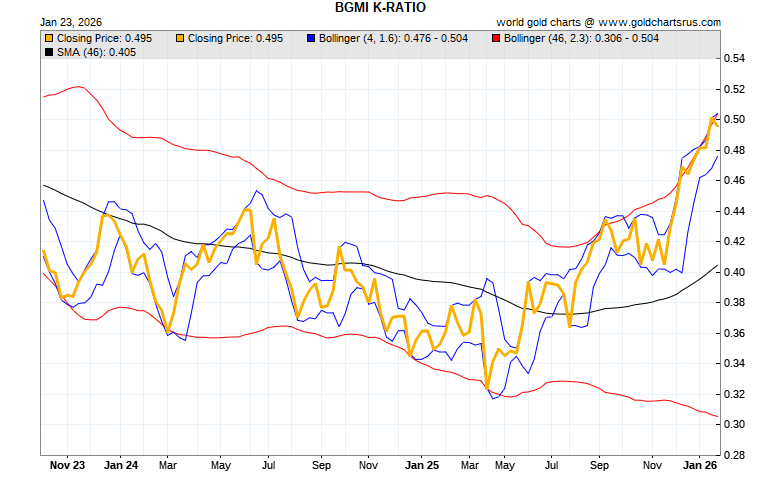Click the BGMI K-RATIO chart title
Viewport: 760px width, 491px height.
[x=379, y=7]
